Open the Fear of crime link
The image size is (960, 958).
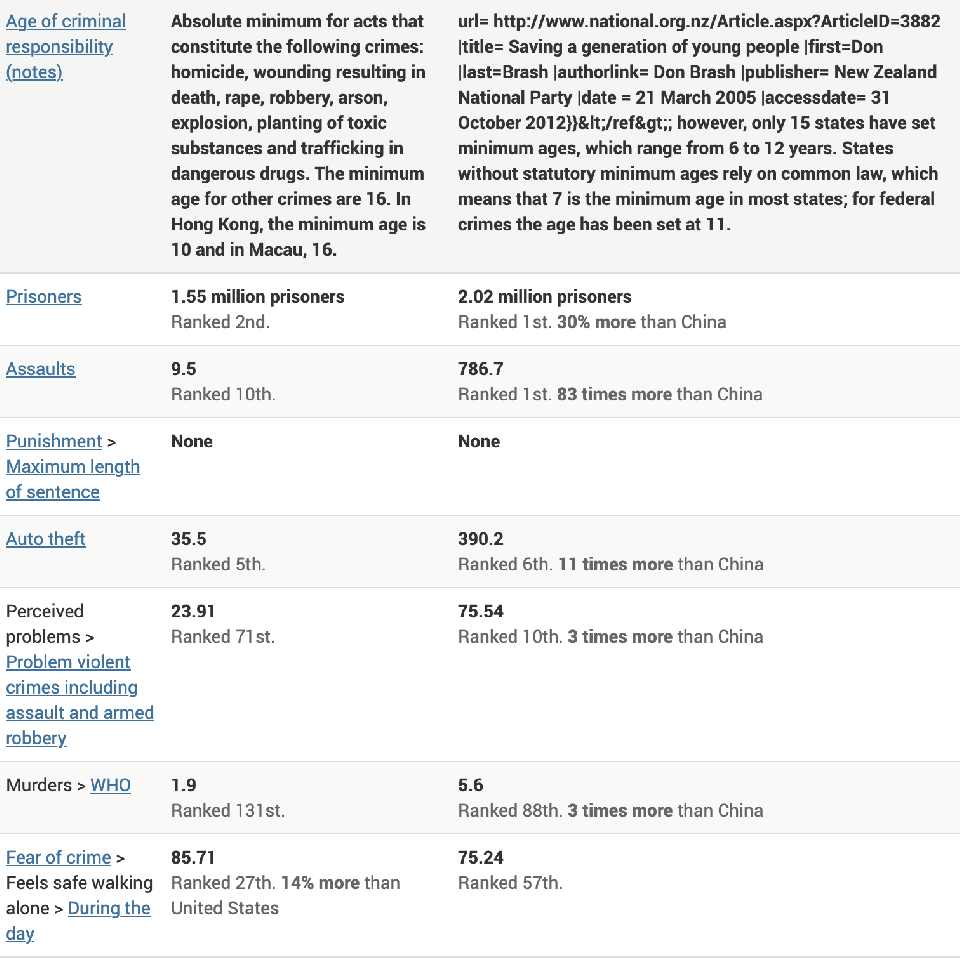(58, 857)
